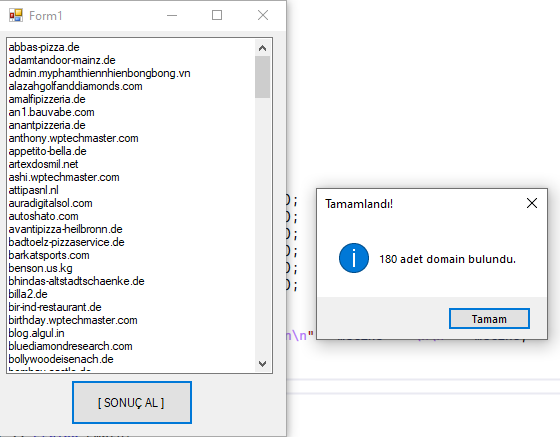Select bollywoodeisenach.de entry
The width and height of the screenshot is (560, 437).
point(61,359)
